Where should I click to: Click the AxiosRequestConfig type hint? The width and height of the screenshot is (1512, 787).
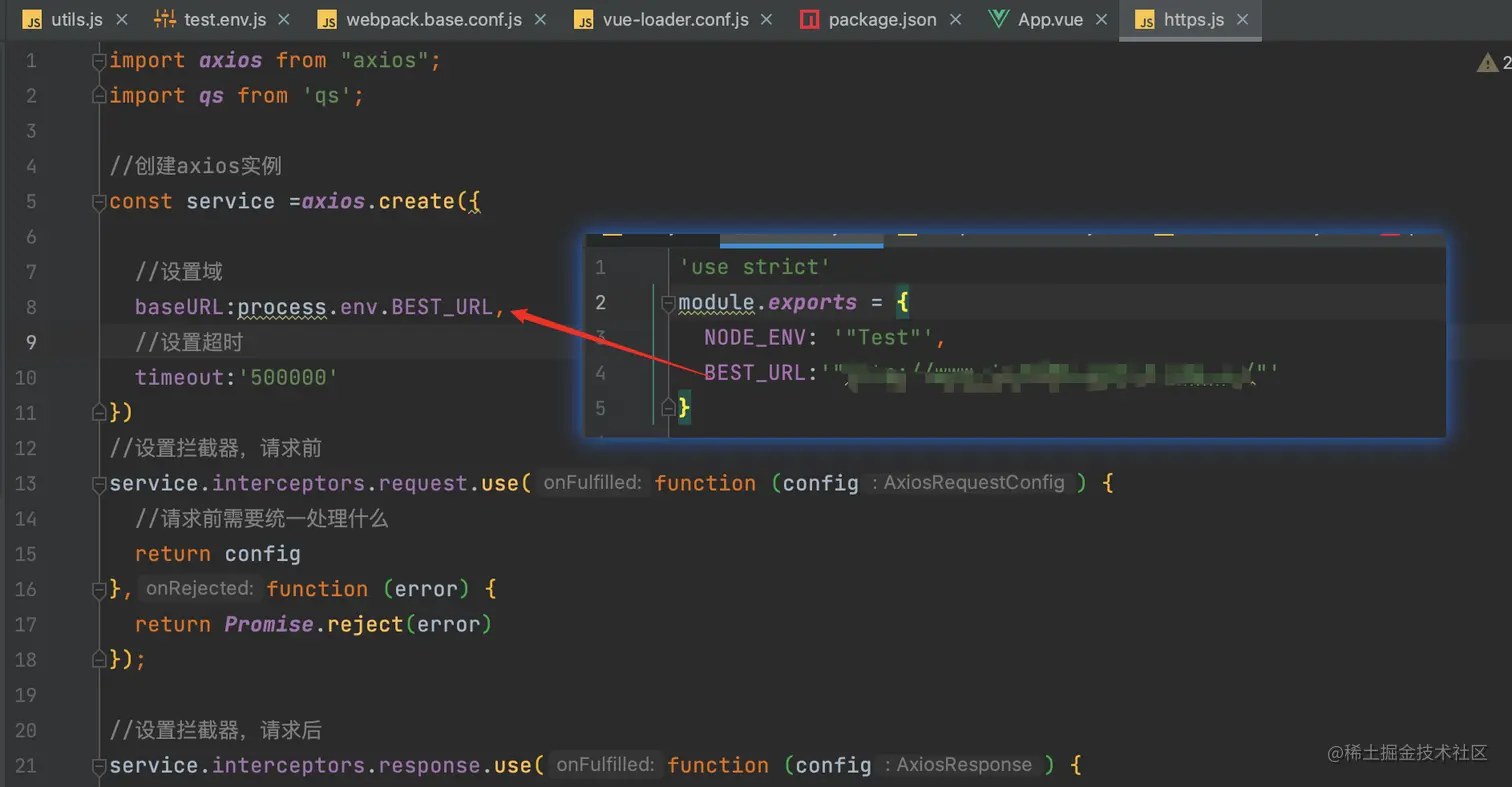pos(974,483)
